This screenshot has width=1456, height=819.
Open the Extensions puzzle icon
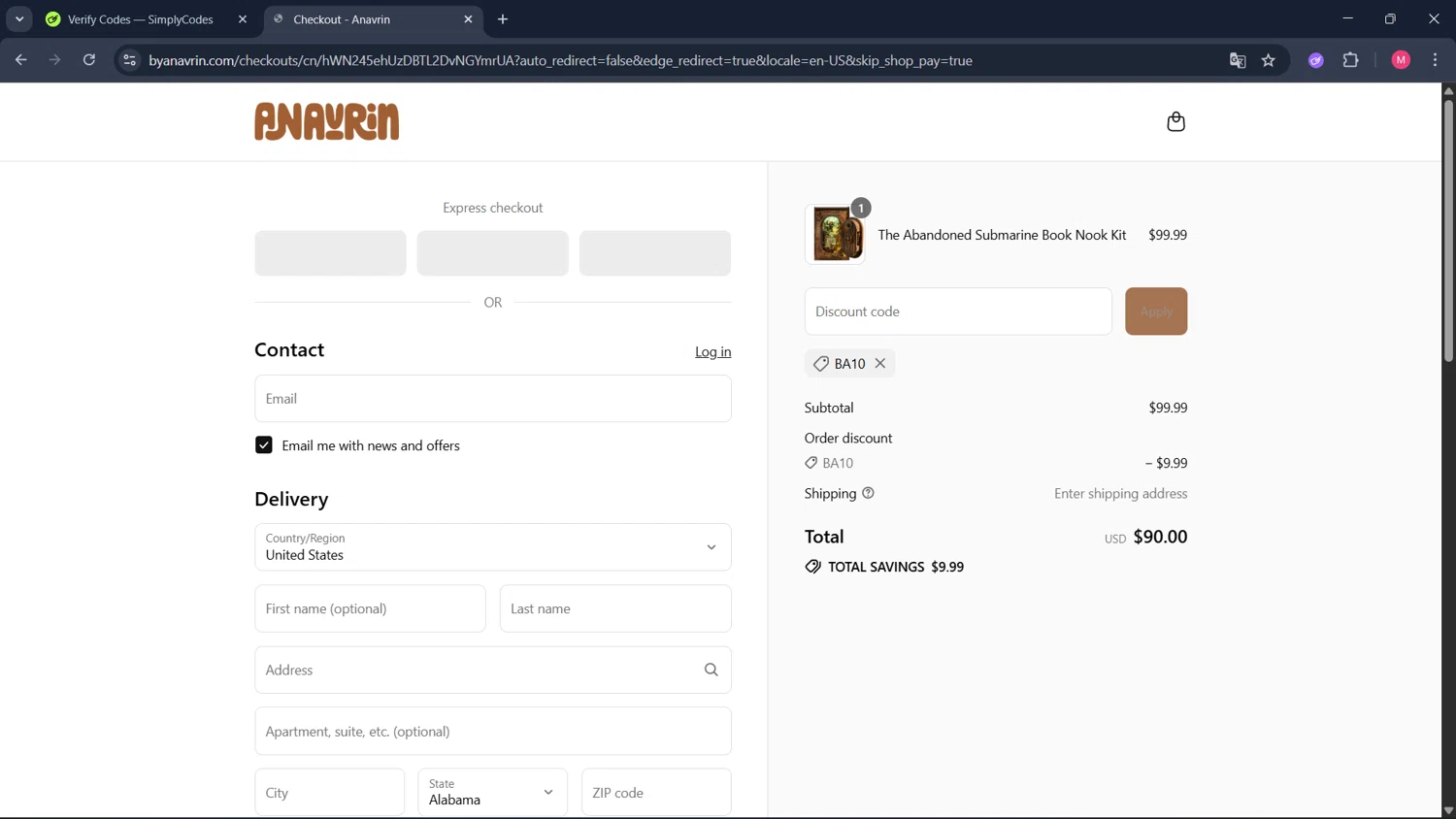coord(1350,60)
